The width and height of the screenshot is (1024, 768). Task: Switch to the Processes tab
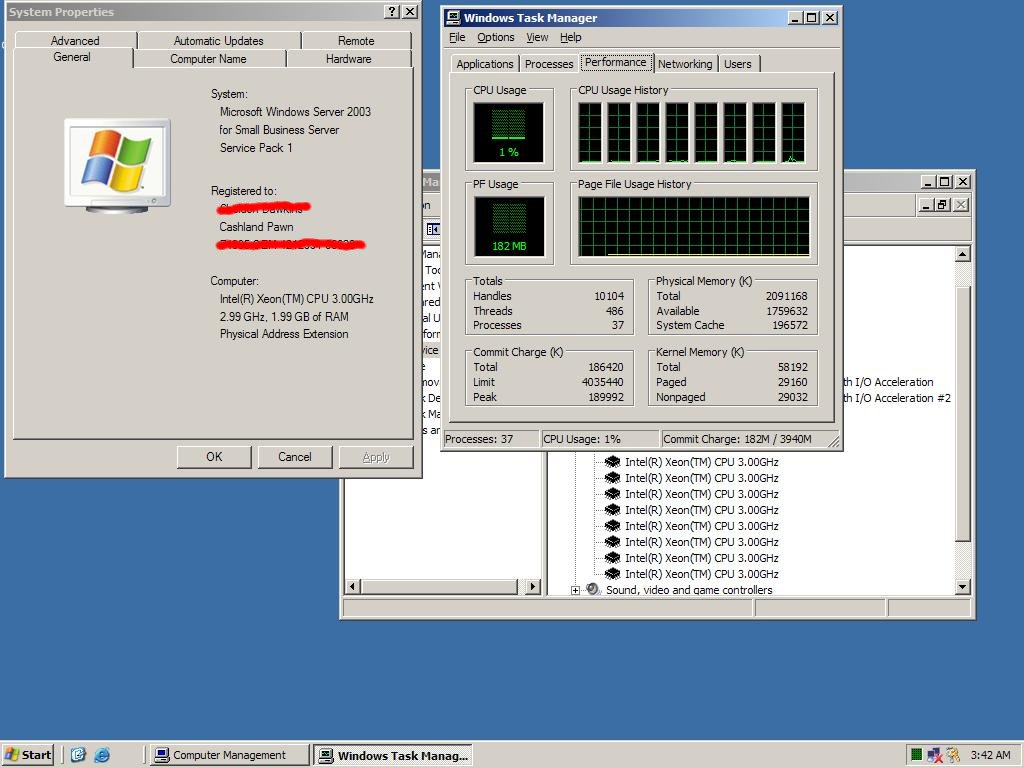(x=549, y=64)
